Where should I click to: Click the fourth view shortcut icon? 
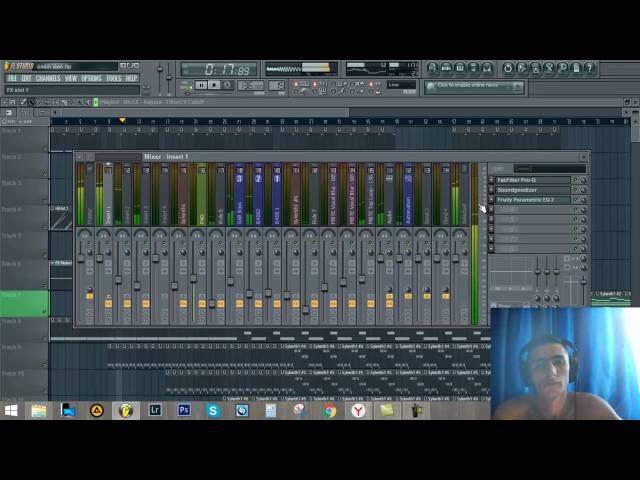473,68
